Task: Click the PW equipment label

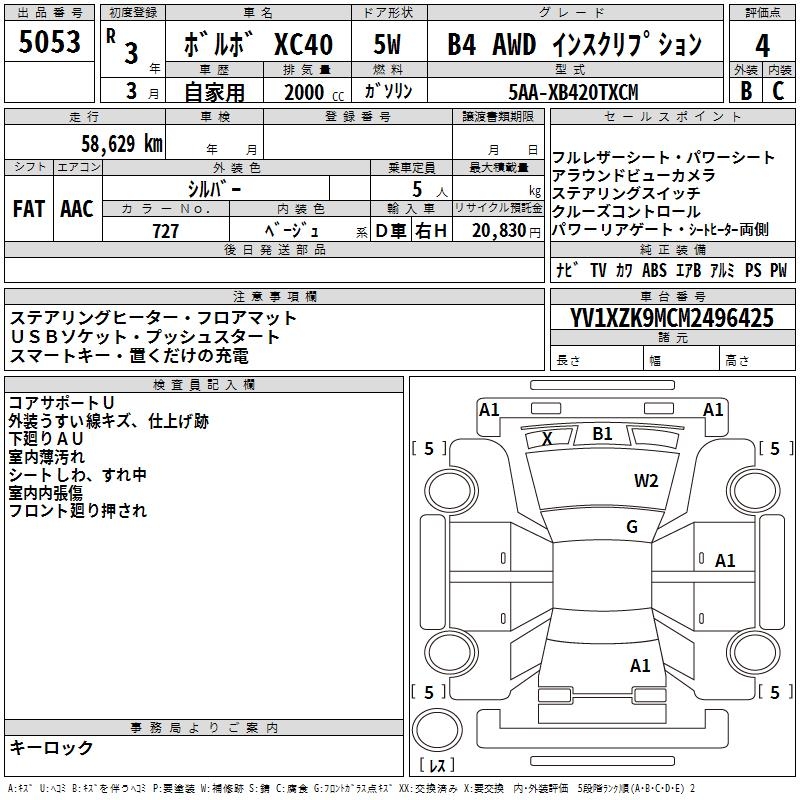Action: point(779,270)
